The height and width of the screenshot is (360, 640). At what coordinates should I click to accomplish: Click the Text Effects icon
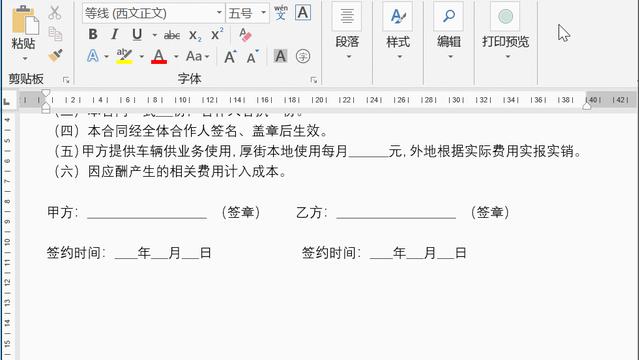coord(93,56)
